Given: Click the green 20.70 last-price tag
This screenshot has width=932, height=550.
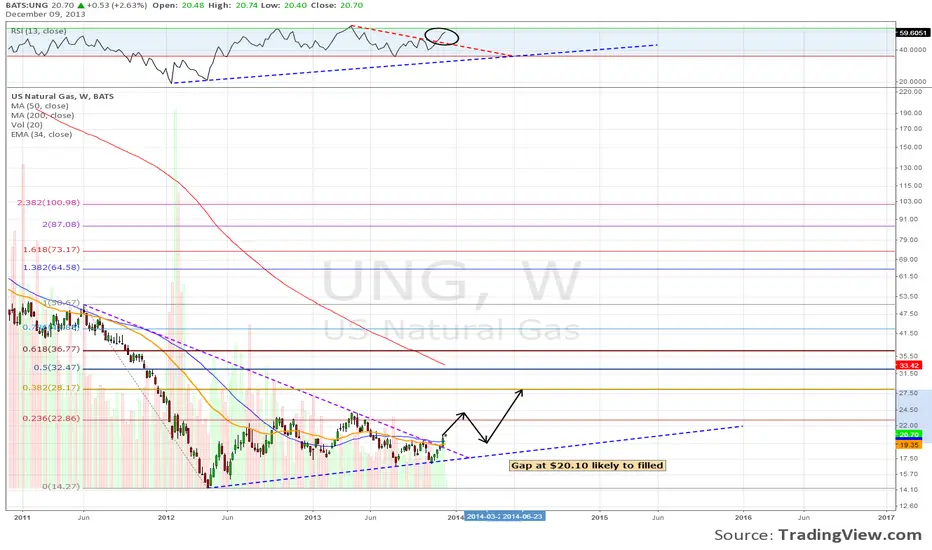Looking at the screenshot, I should [909, 435].
